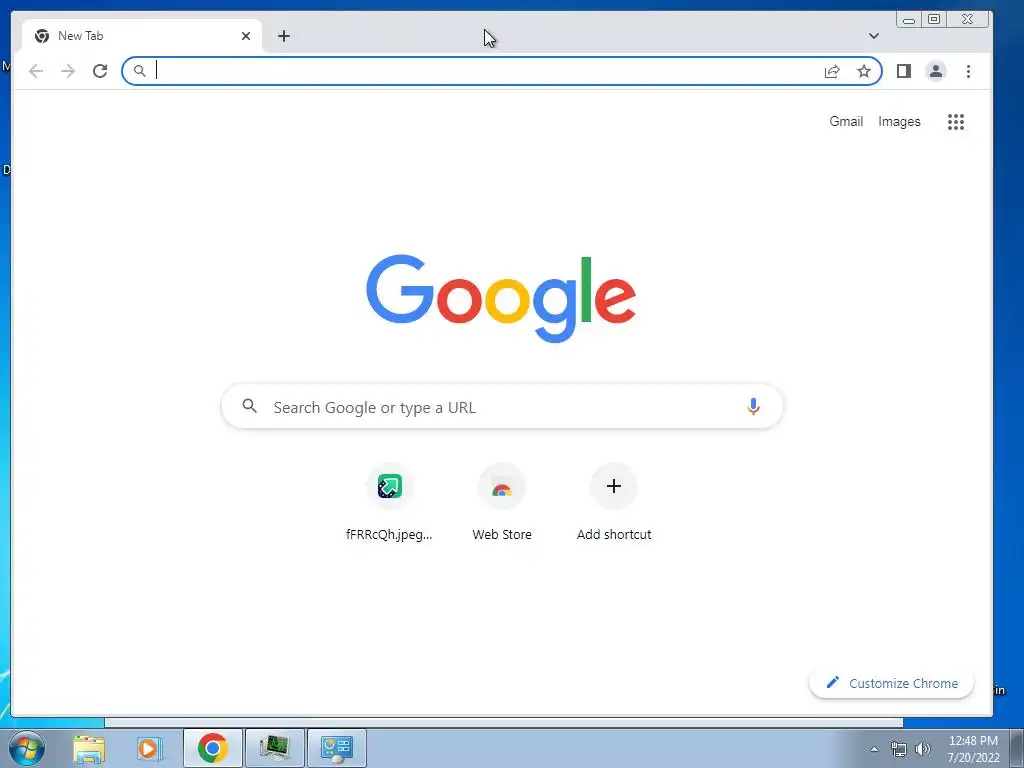Click the Chrome taskbar icon
This screenshot has width=1024, height=768.
click(x=212, y=748)
